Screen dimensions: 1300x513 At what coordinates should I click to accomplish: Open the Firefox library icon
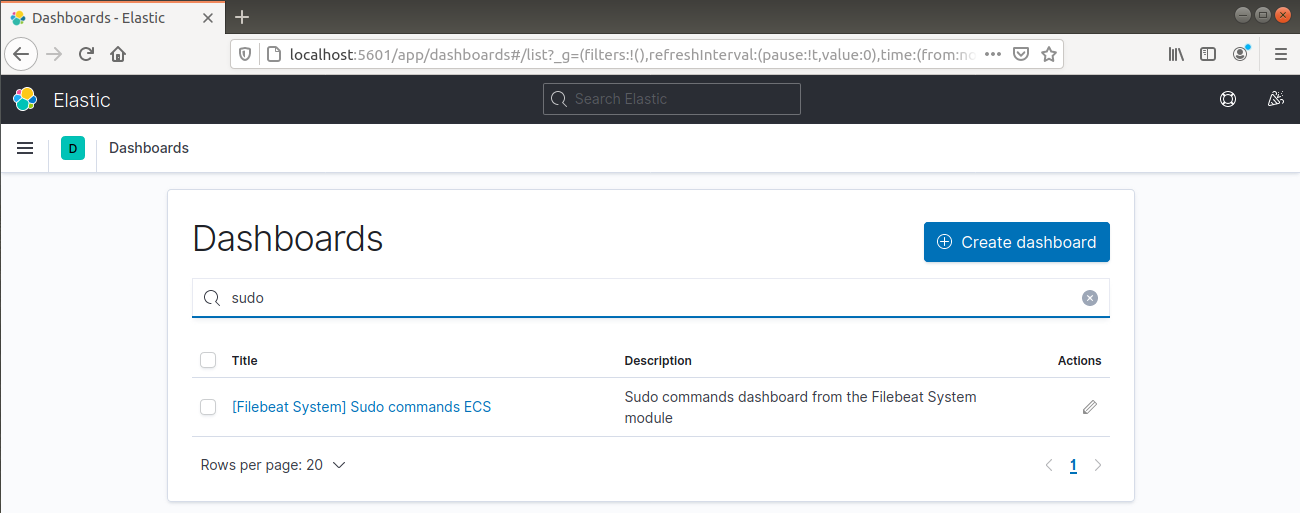click(x=1176, y=54)
